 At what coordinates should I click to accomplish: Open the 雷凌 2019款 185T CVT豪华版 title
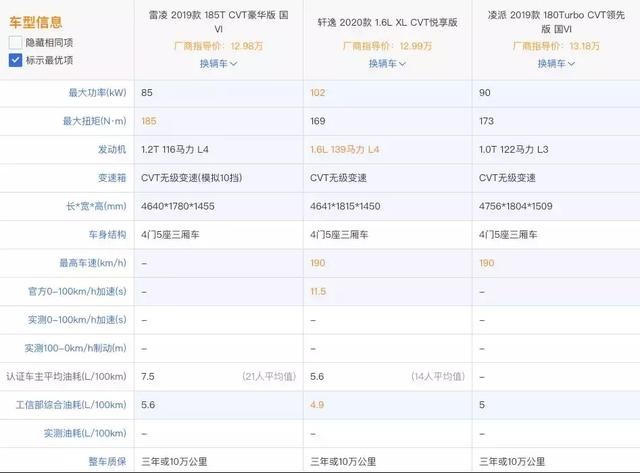pyautogui.click(x=218, y=22)
